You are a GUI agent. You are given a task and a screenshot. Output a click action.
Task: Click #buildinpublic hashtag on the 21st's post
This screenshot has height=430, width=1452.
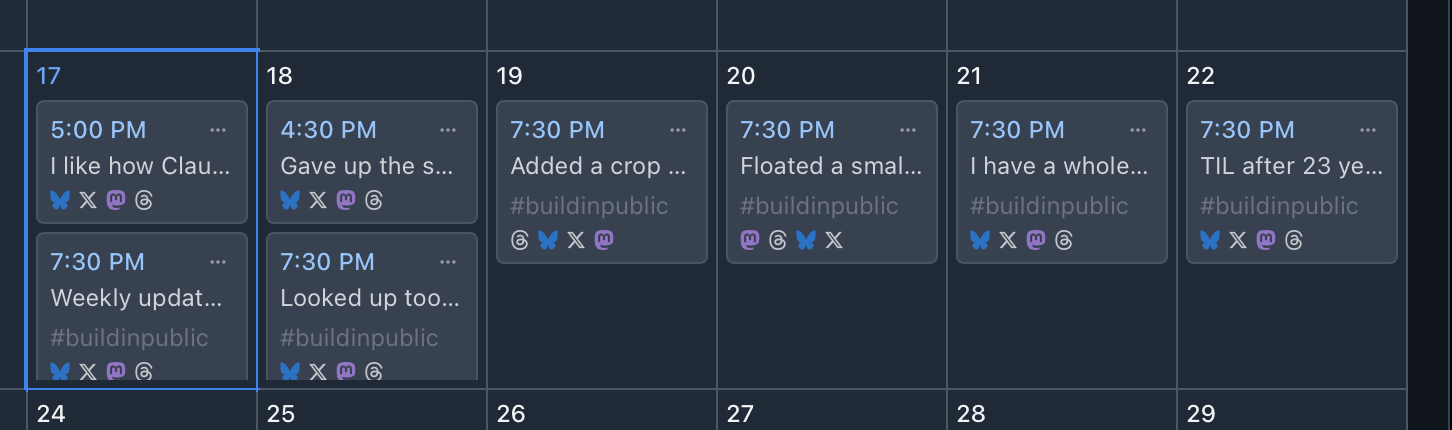(1049, 206)
